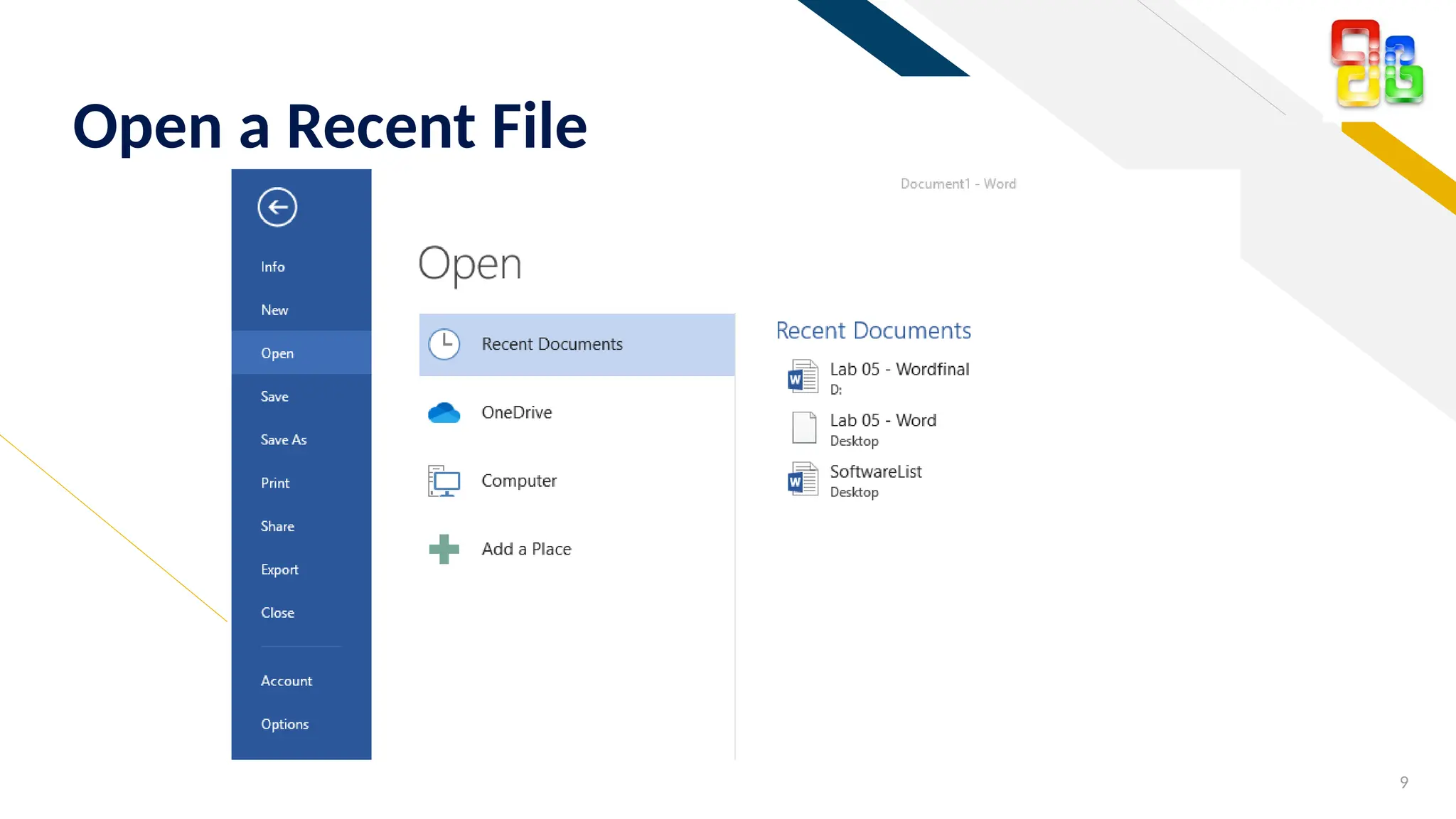Click the Computer monitor icon
Screen dimensions: 1456x819
click(444, 481)
